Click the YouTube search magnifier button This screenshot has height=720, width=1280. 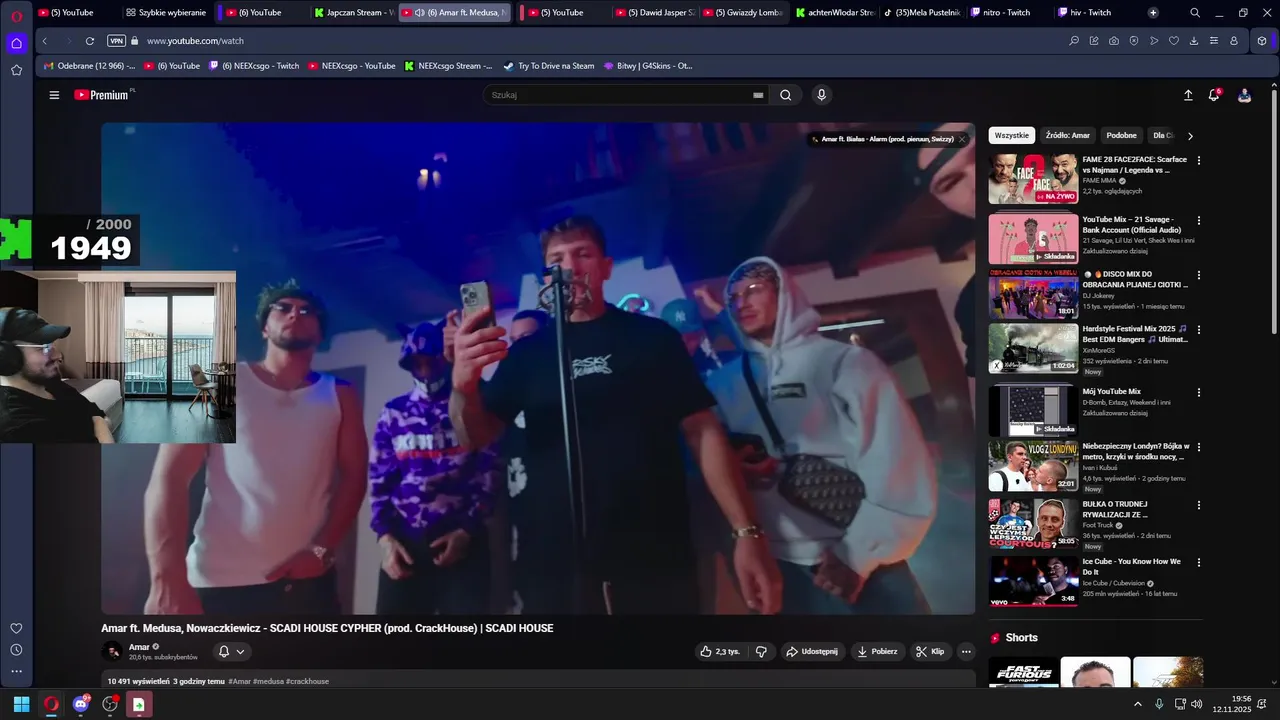click(x=786, y=95)
